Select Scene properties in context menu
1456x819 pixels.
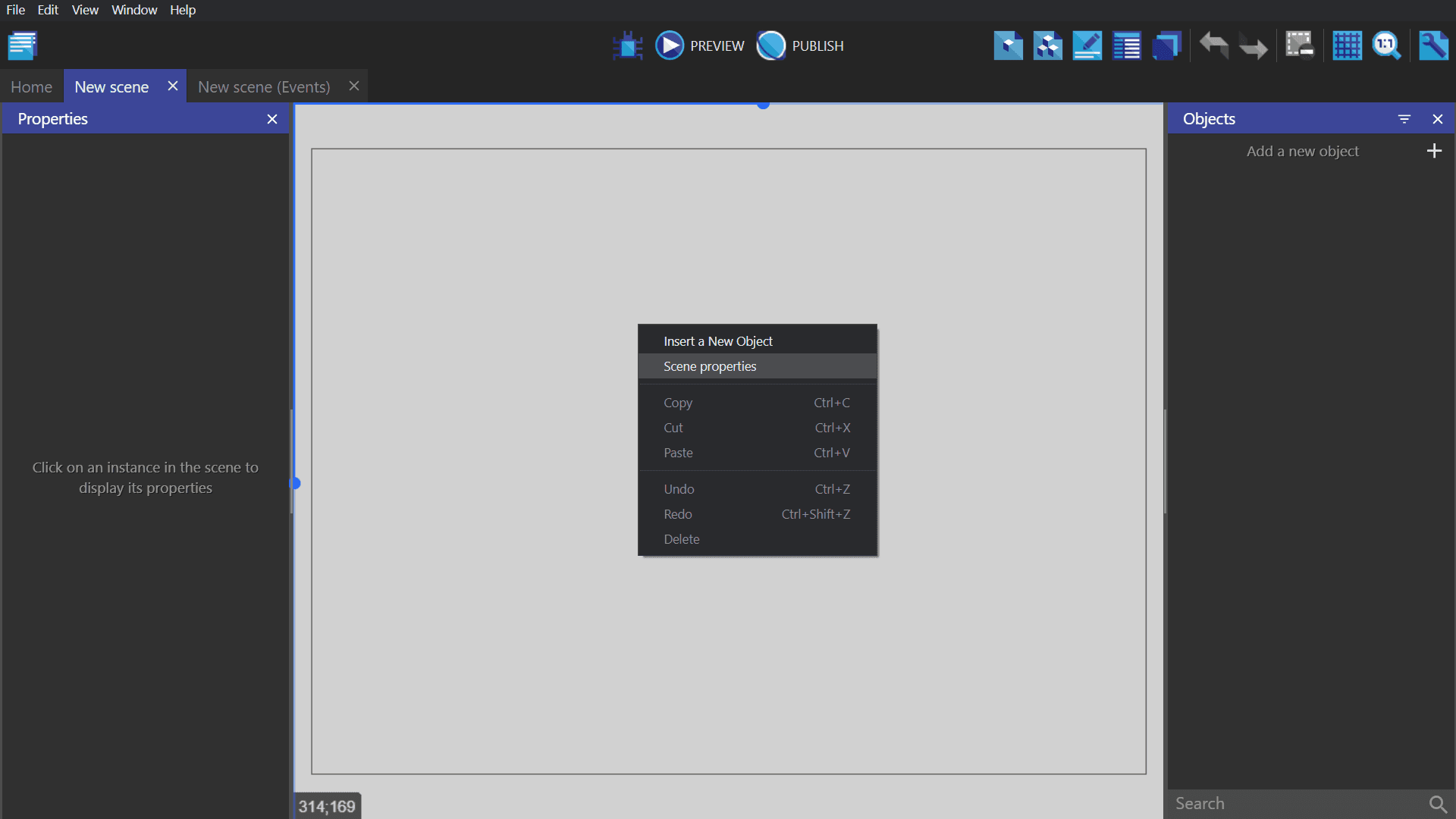coord(710,366)
